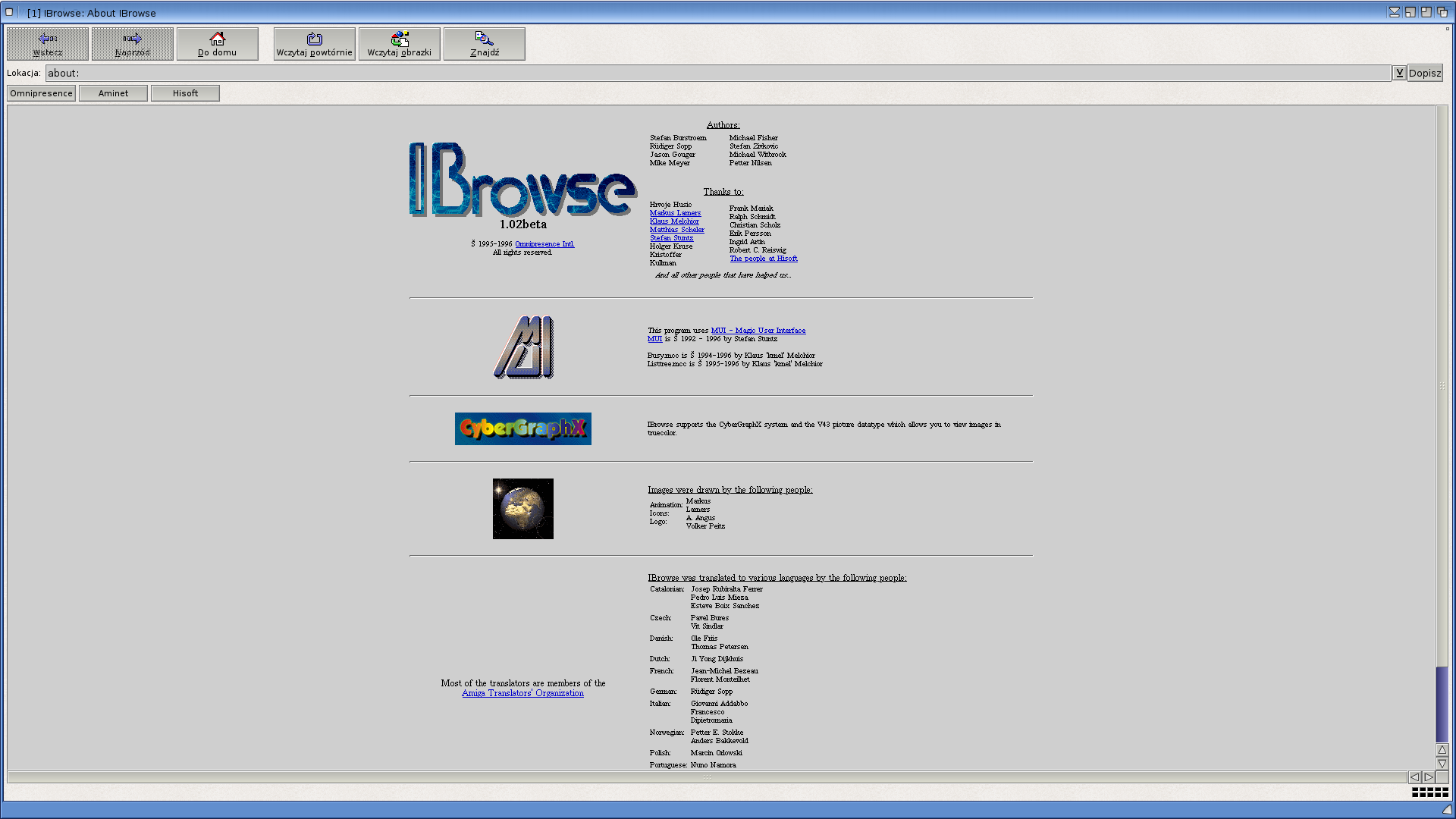Follow the Matthias Scheler link
Screen dimensions: 1456x819
tap(676, 230)
